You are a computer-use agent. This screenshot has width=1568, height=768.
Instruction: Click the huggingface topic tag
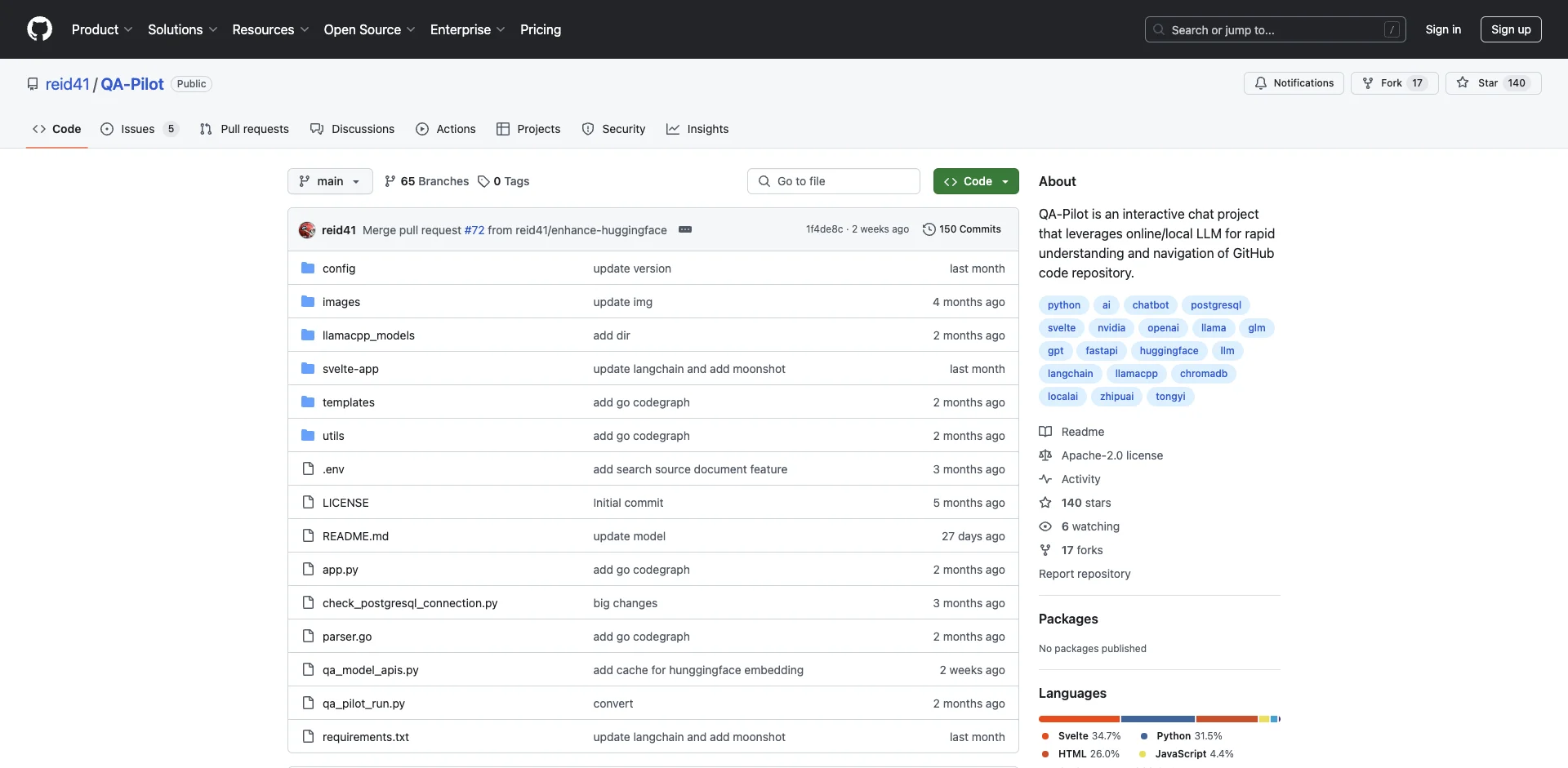1169,351
